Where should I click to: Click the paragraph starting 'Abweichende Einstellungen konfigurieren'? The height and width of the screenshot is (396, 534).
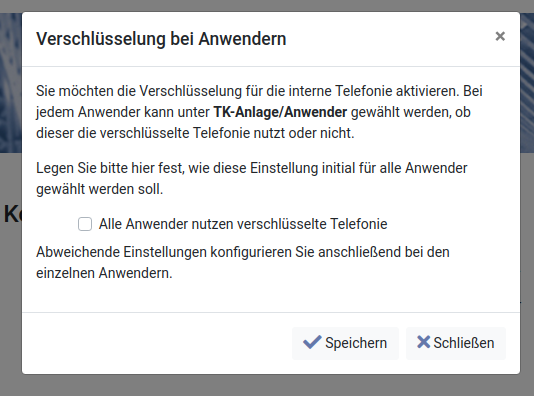pos(243,263)
